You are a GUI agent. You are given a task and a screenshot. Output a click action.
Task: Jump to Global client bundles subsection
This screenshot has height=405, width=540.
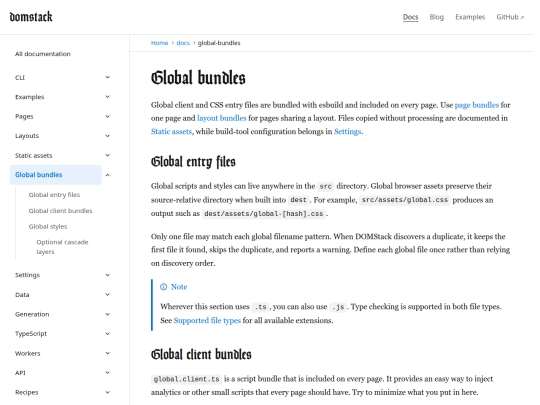60,210
